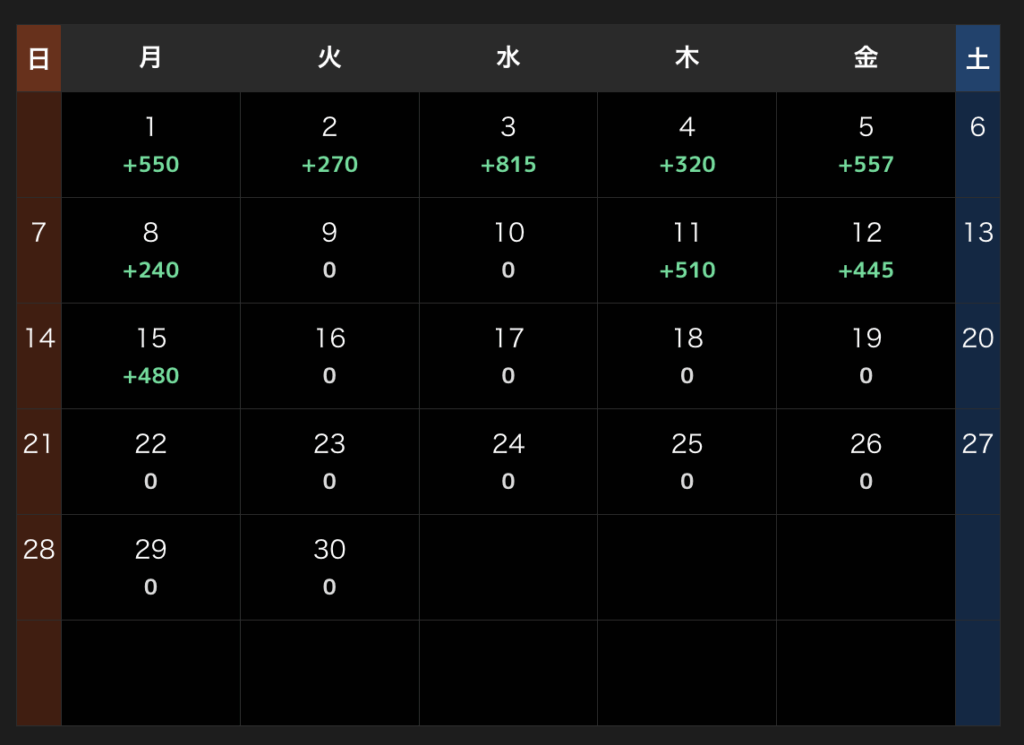Open day 15 showing +480
This screenshot has width=1024, height=745.
[151, 357]
